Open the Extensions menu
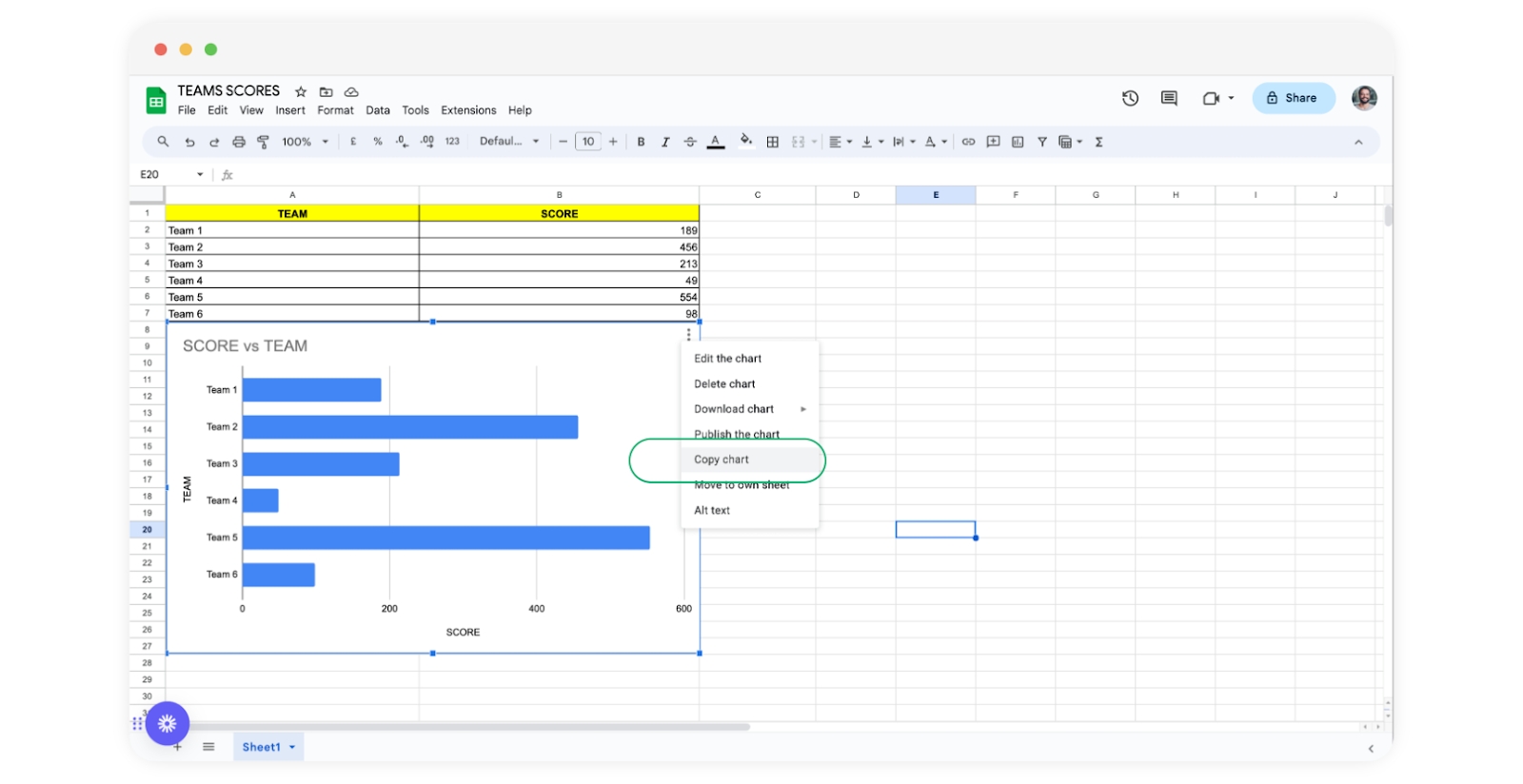 (468, 110)
